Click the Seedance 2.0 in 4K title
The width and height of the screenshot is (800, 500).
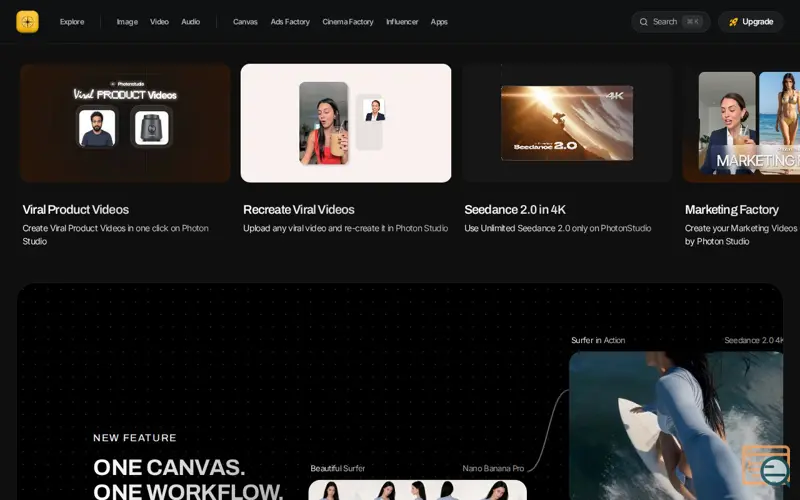pos(515,210)
